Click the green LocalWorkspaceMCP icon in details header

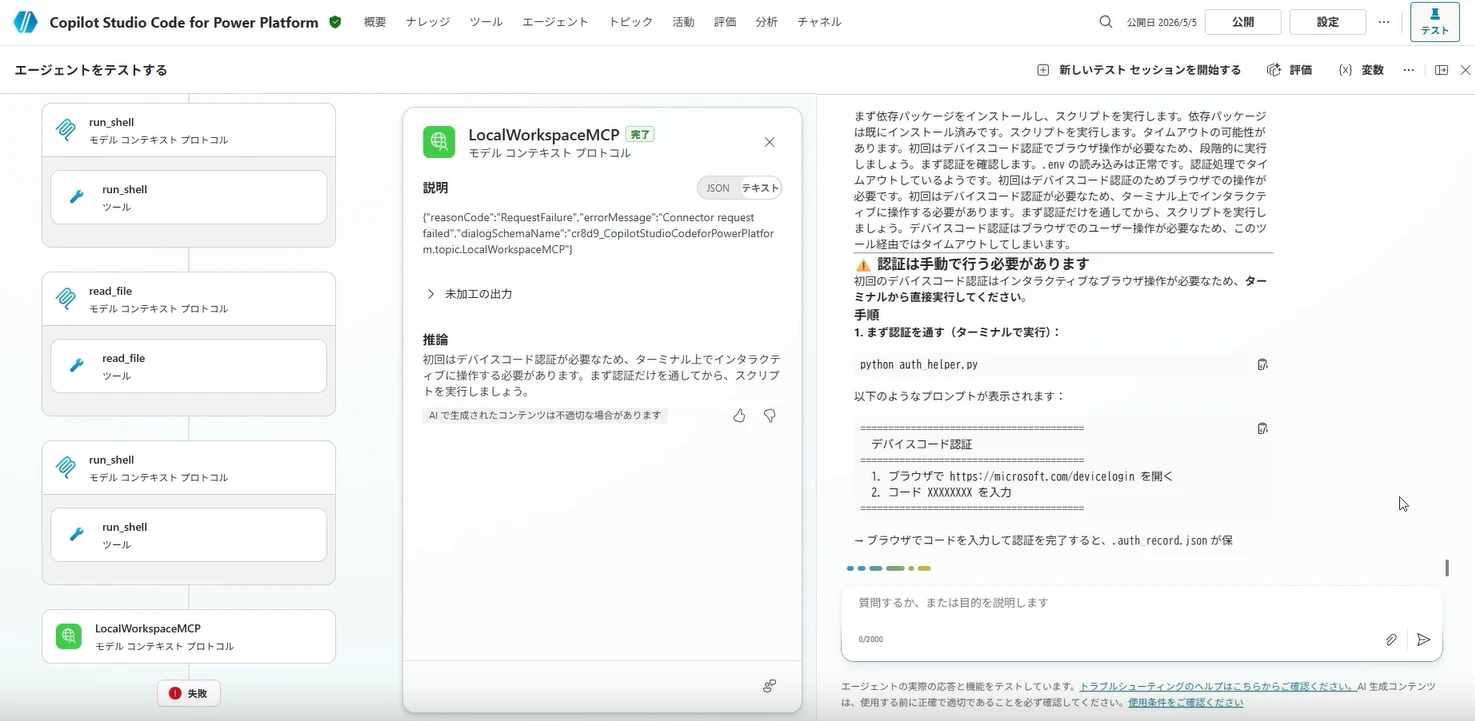tap(439, 142)
